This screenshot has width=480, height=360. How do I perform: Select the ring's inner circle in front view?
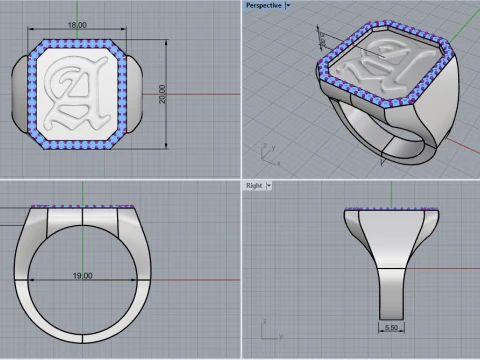(x=82, y=279)
